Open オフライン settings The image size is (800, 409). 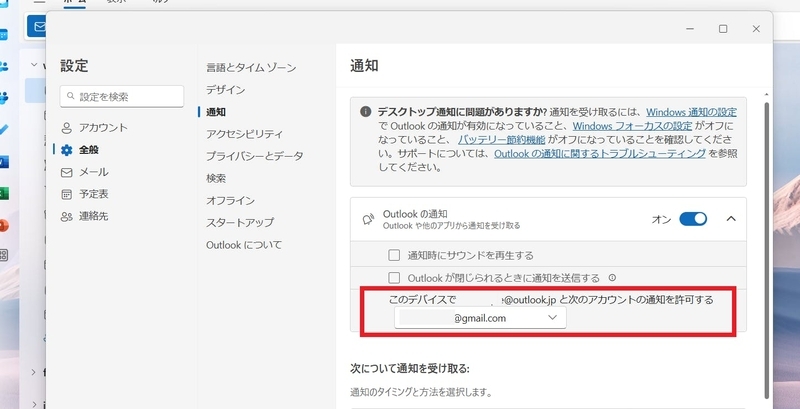pos(230,200)
